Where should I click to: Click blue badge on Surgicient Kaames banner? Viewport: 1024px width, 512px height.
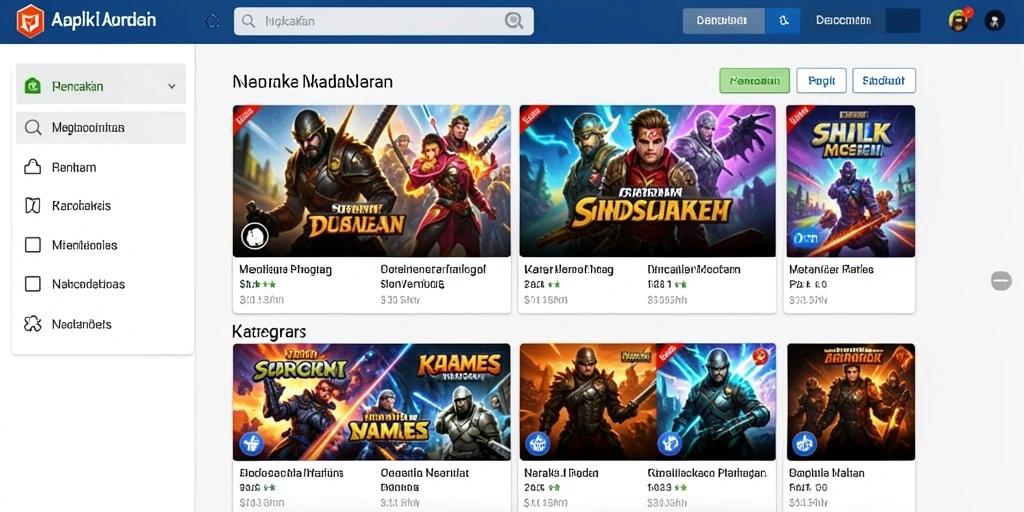pos(251,443)
